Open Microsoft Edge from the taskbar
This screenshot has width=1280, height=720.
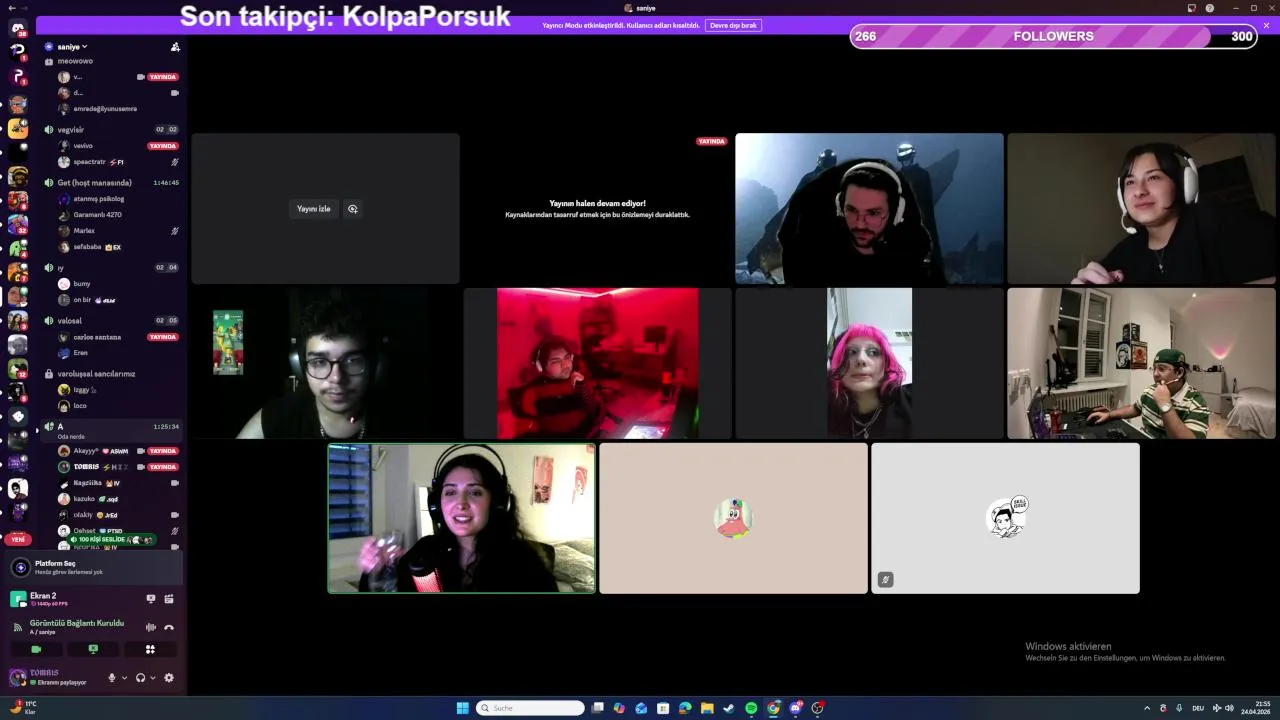coord(685,708)
